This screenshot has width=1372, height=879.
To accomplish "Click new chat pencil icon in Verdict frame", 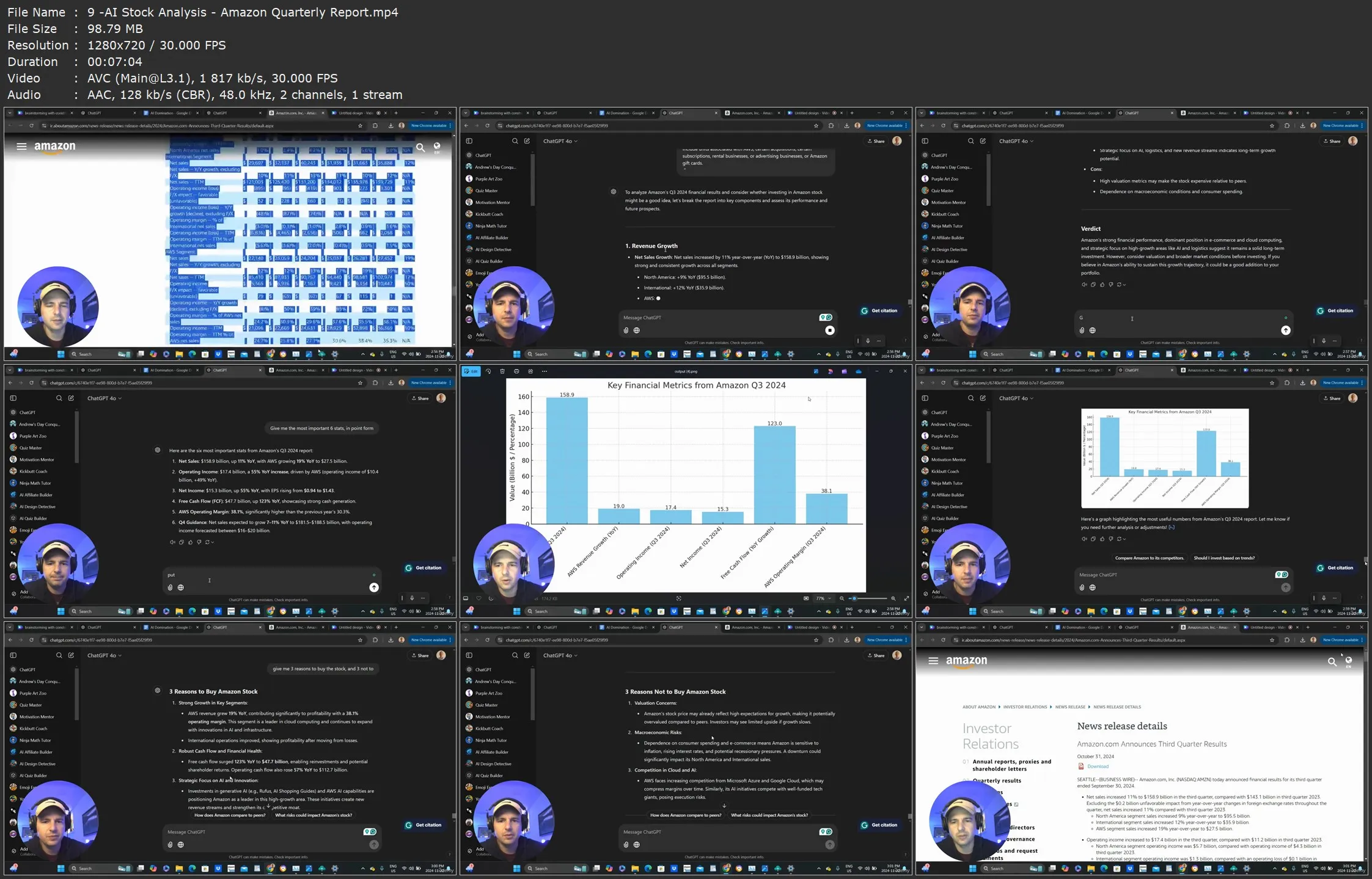I will point(983,141).
